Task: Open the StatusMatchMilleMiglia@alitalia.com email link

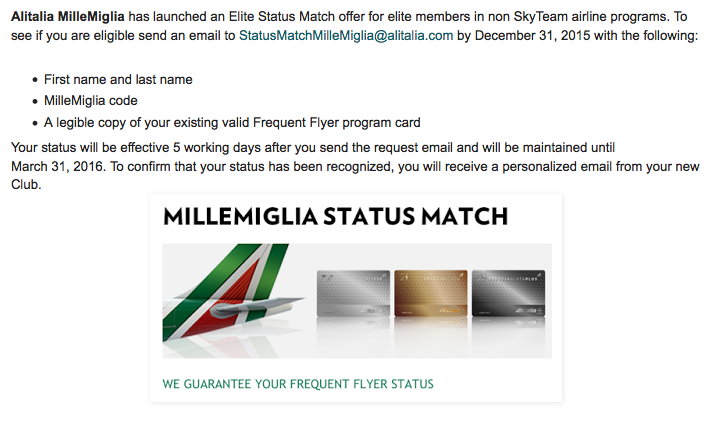Action: [345, 34]
